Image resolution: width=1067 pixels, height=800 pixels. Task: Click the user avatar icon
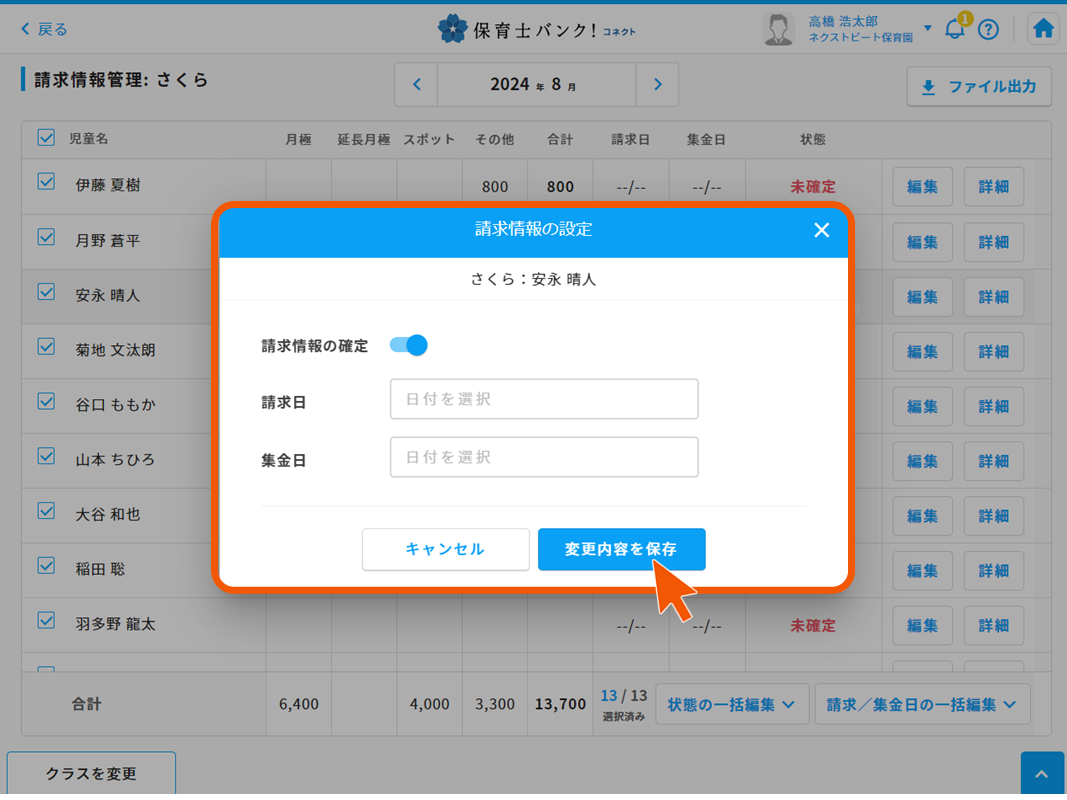778,29
